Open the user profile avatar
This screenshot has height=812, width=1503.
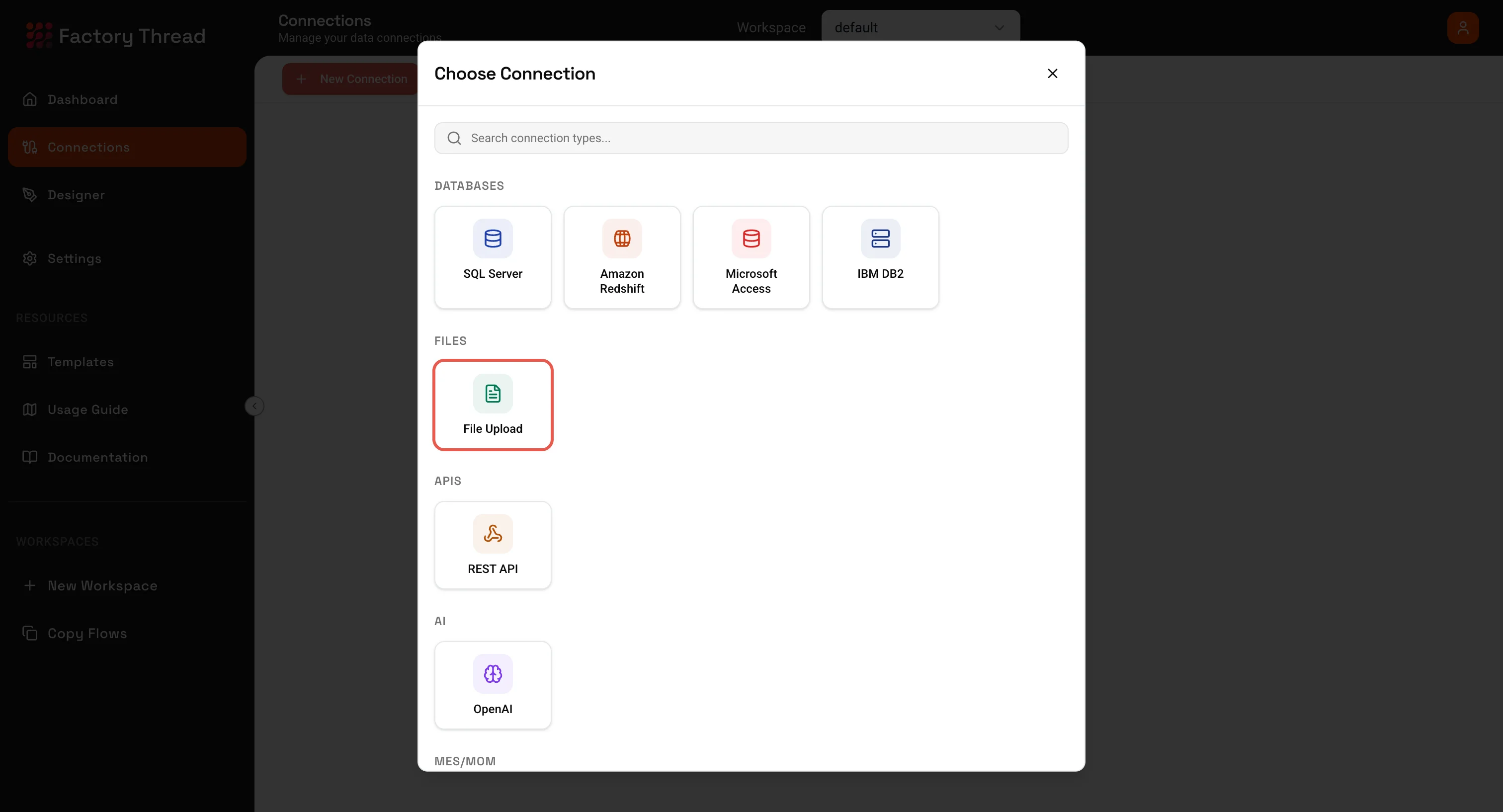click(x=1463, y=27)
